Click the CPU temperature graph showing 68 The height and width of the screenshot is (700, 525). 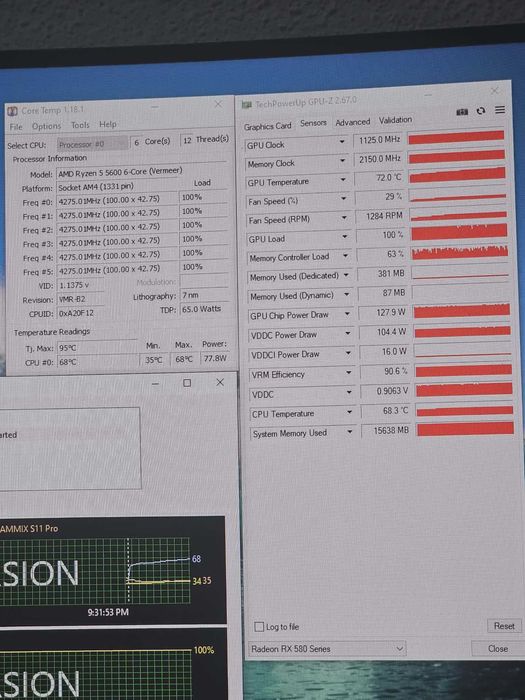[x=95, y=571]
